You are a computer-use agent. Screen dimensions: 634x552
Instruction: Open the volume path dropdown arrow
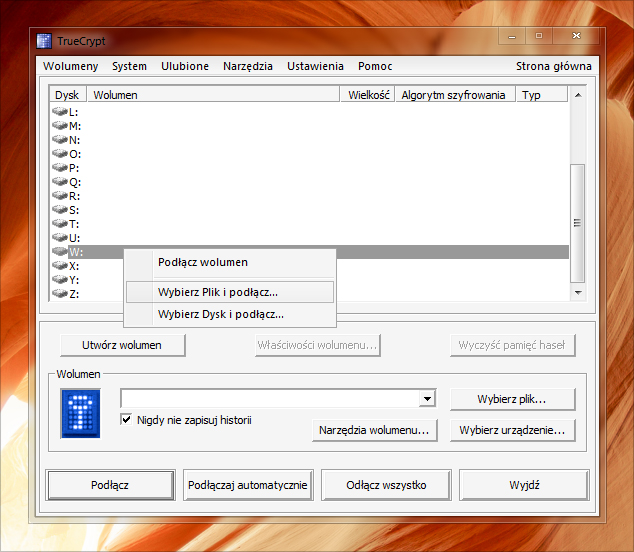click(x=427, y=399)
